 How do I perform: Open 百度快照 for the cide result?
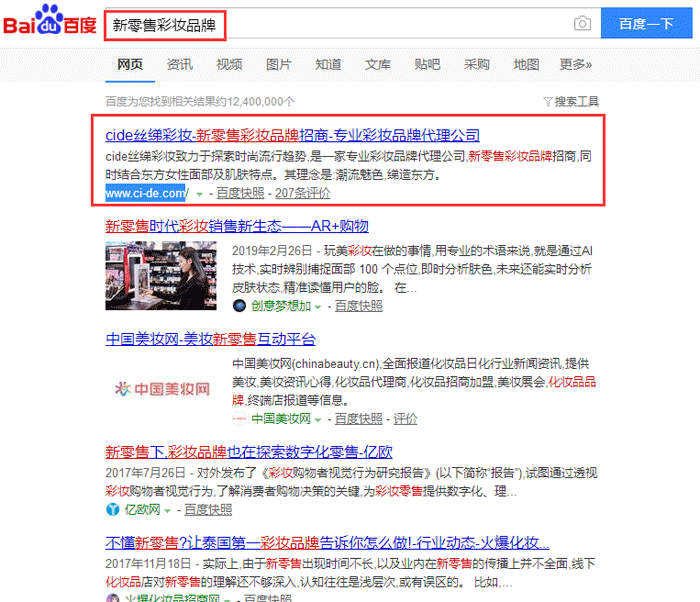(241, 193)
